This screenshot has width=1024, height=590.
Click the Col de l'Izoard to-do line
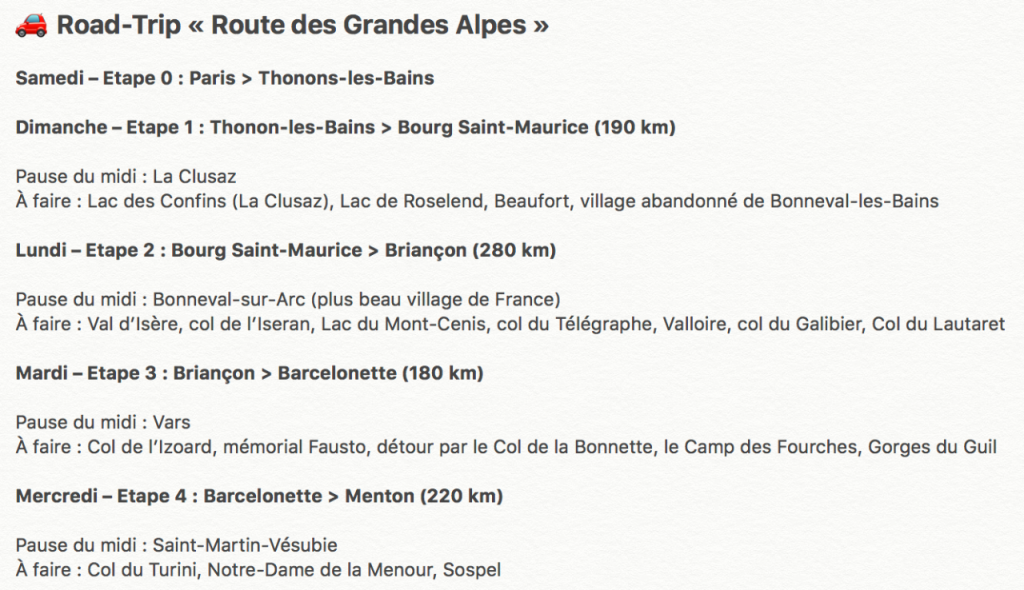(506, 446)
